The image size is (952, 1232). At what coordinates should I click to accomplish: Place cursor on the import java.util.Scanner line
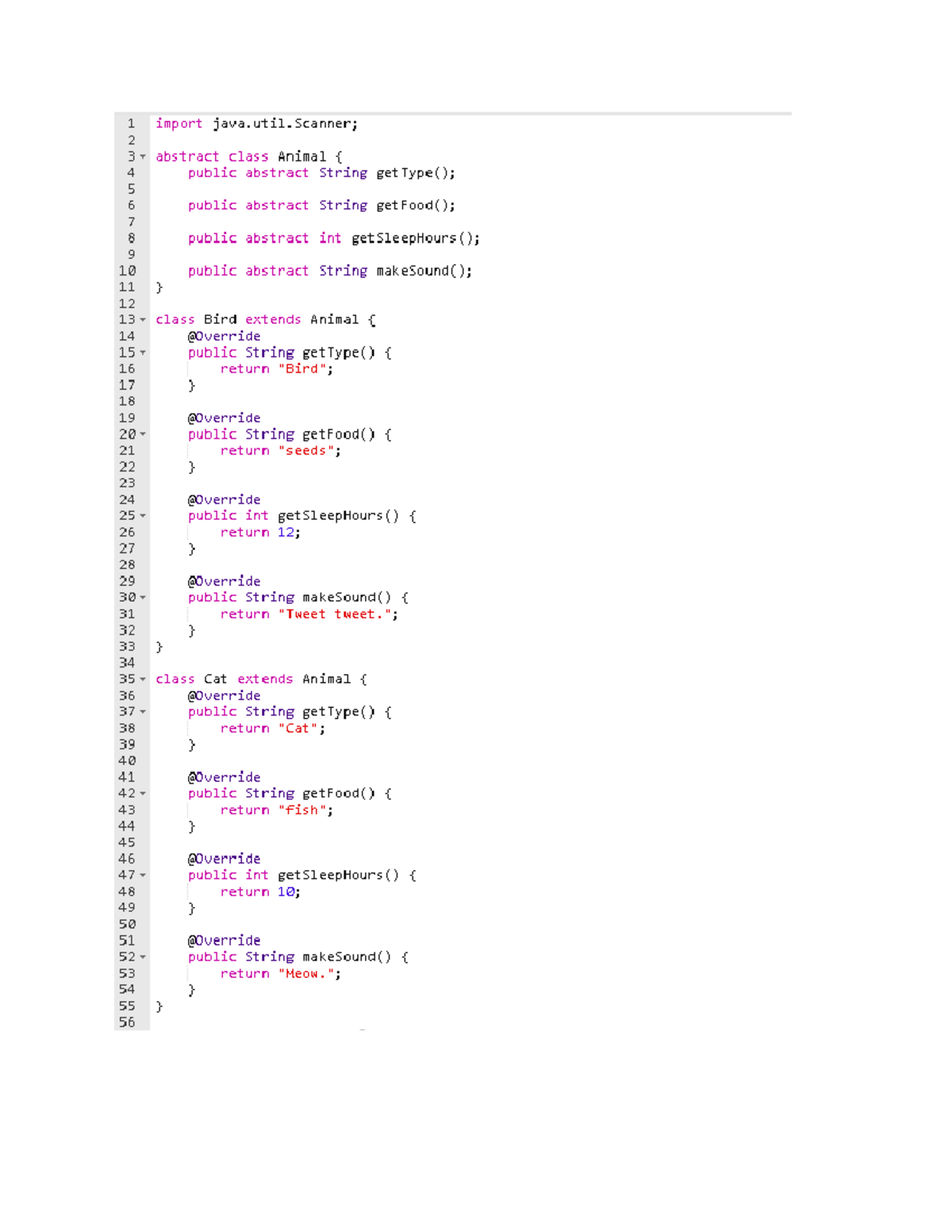(x=256, y=124)
